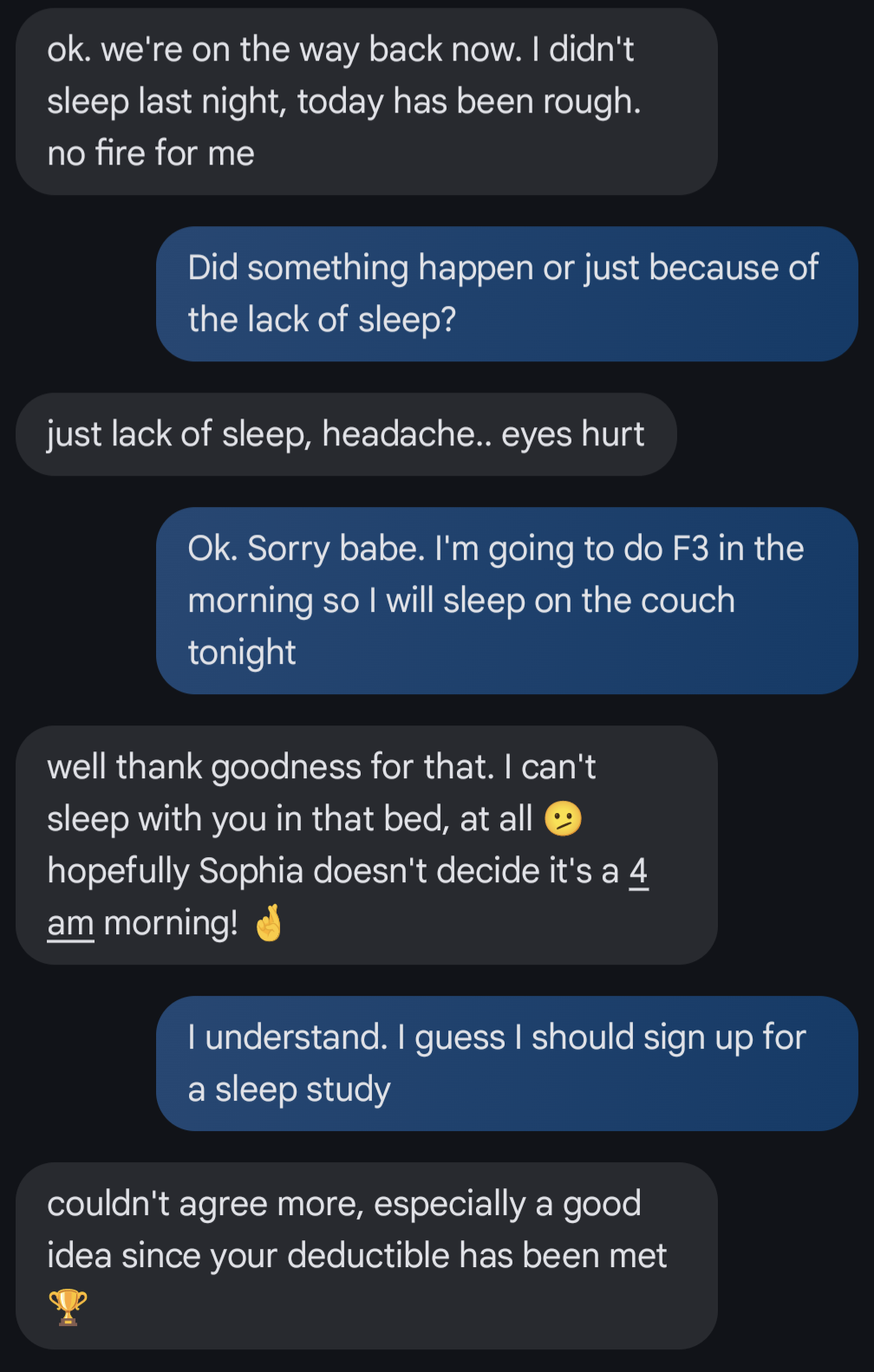
Task: Tap the crossed fingers emoji
Action: 269,923
